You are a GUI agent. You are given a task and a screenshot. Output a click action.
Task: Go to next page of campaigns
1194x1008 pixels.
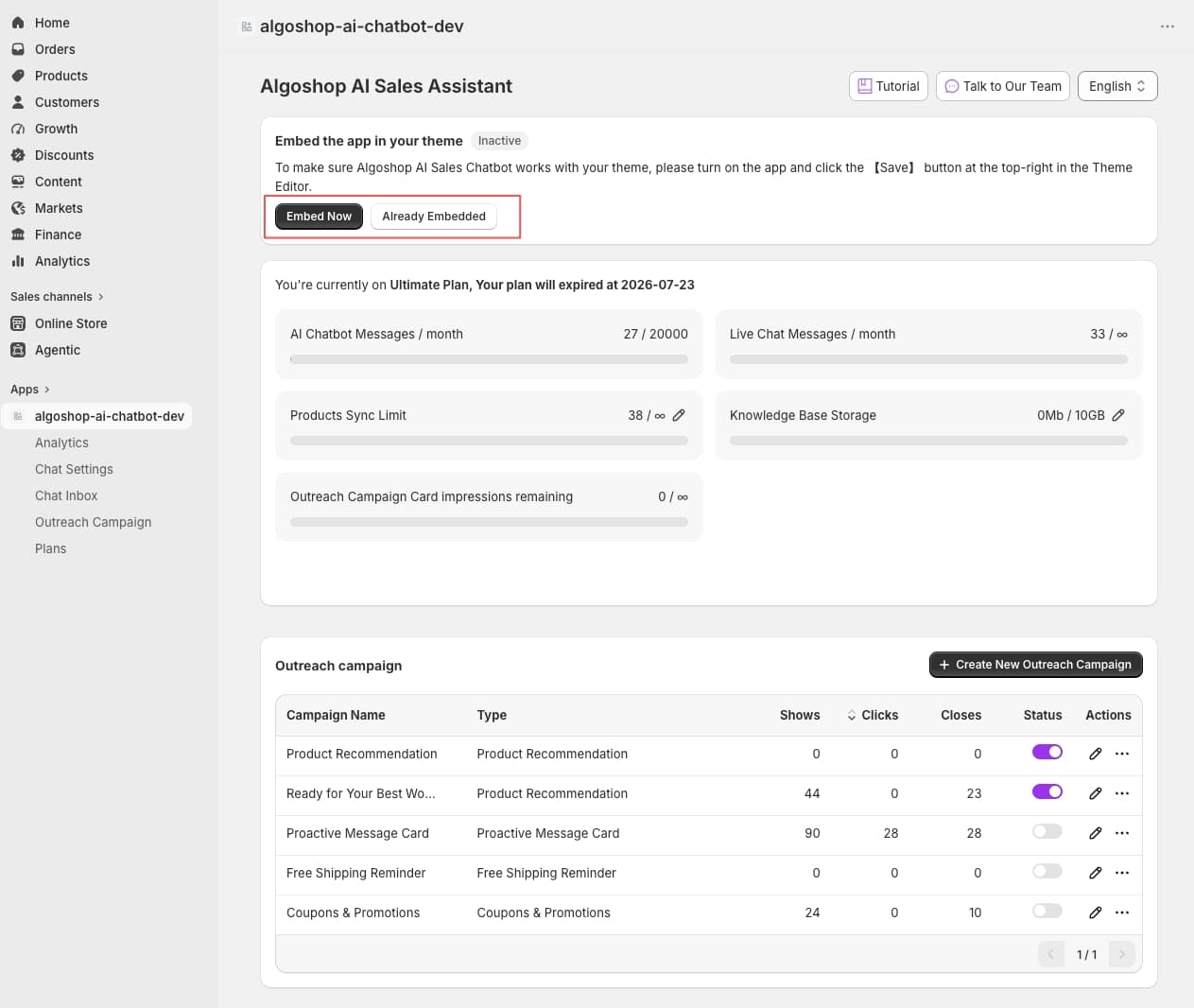(1122, 954)
